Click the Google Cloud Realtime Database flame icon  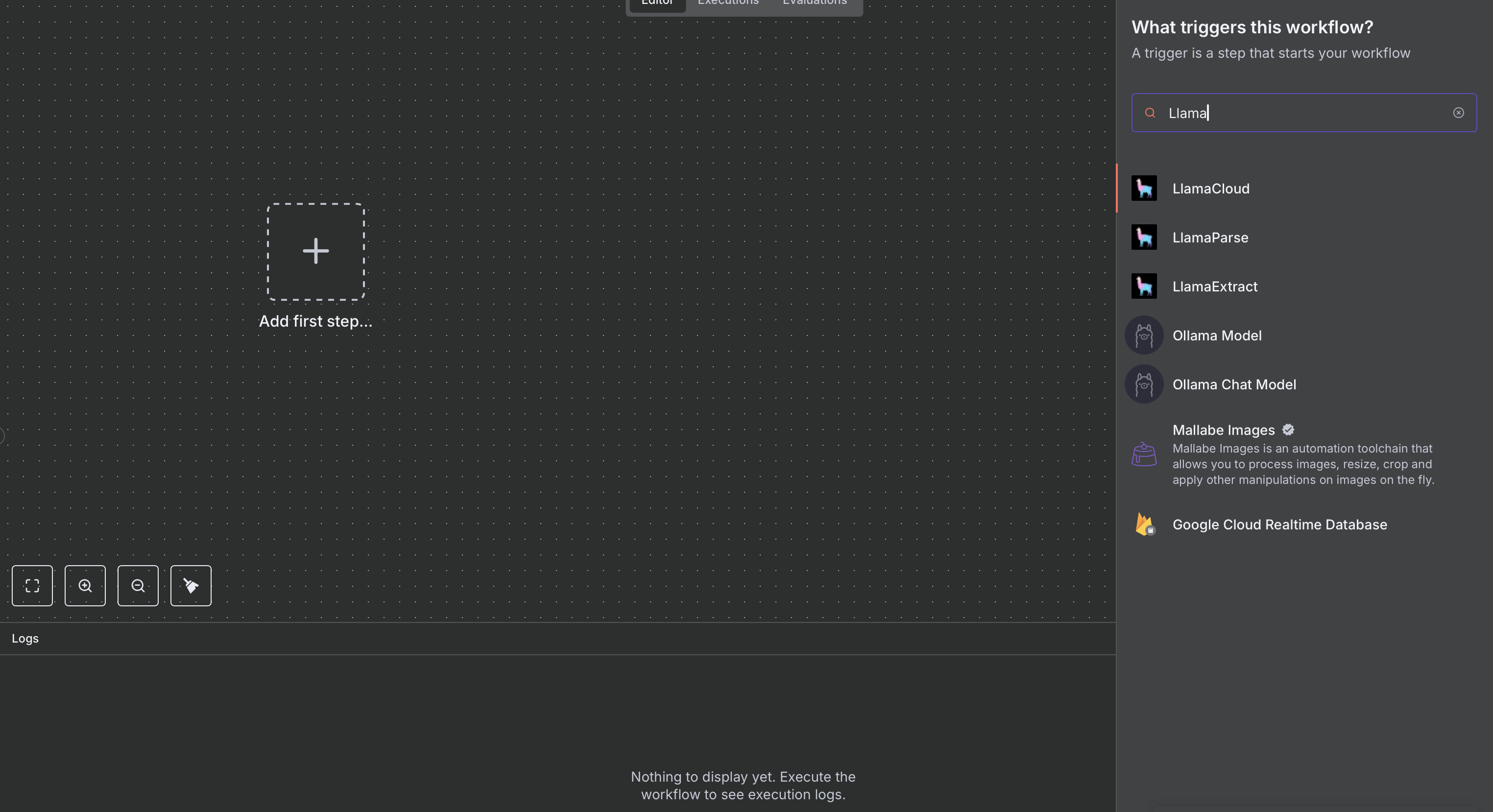click(1144, 525)
